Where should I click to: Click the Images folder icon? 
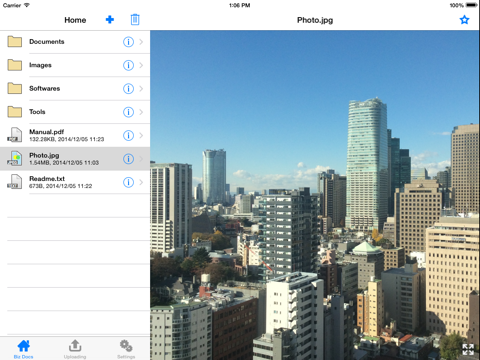15,65
